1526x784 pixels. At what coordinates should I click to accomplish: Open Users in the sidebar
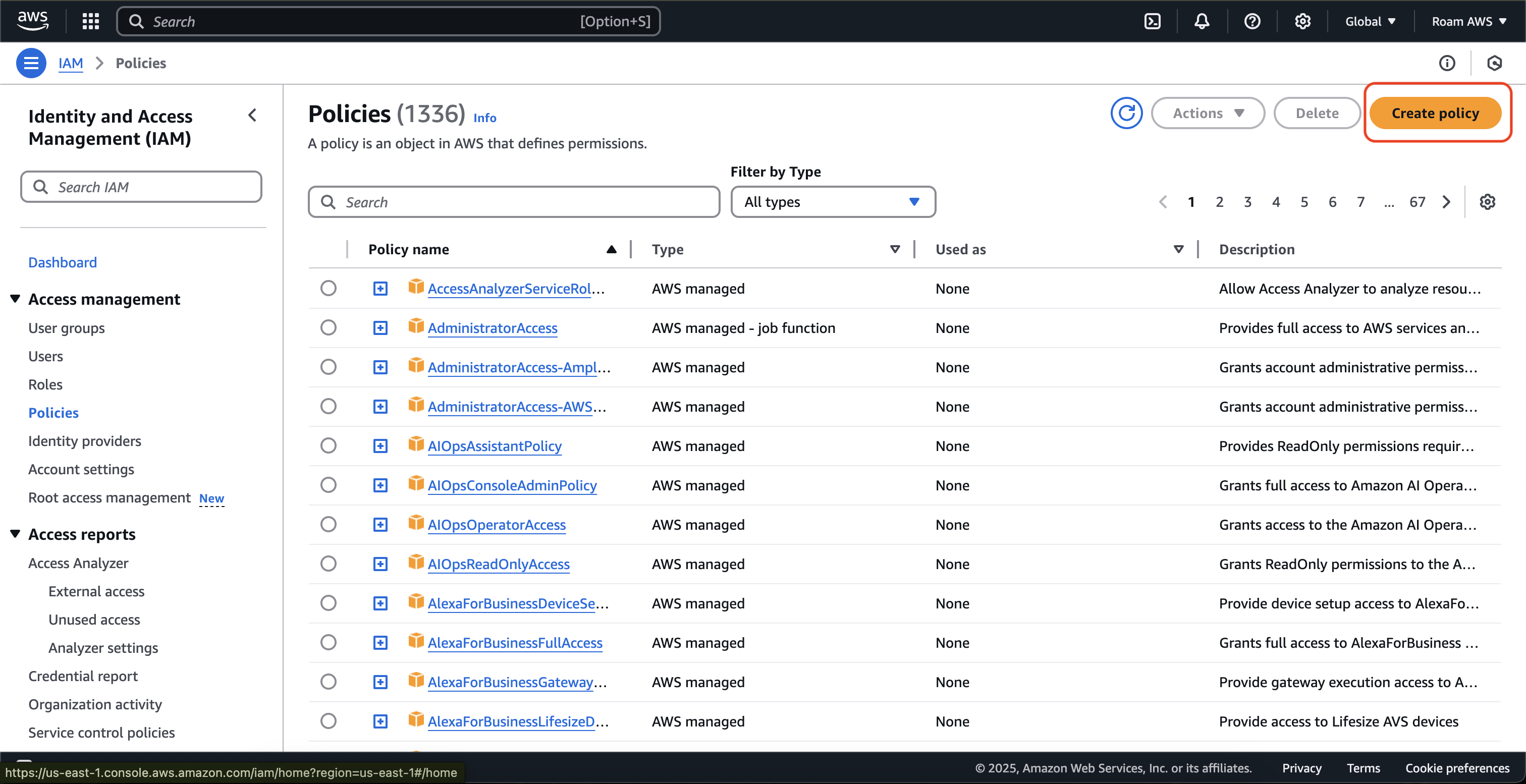(45, 356)
